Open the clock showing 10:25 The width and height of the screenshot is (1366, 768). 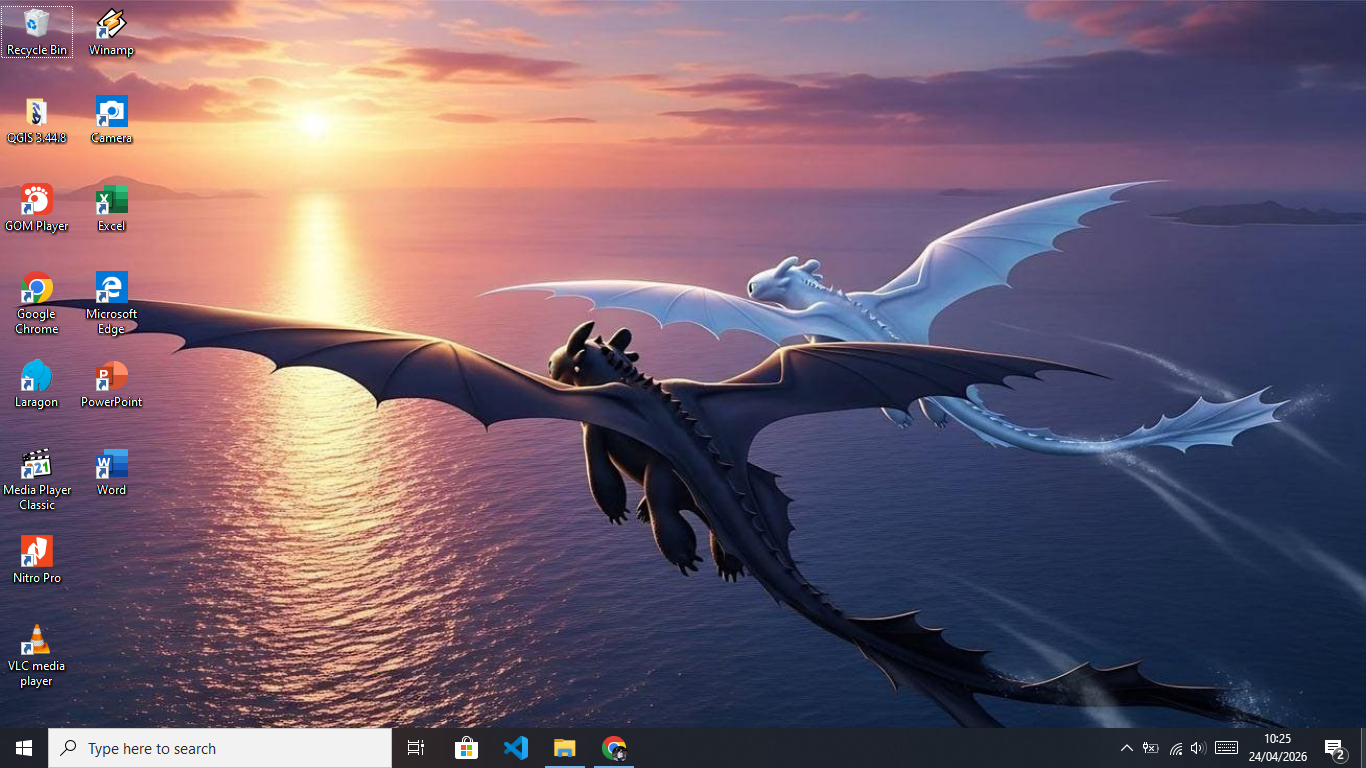pos(1278,748)
